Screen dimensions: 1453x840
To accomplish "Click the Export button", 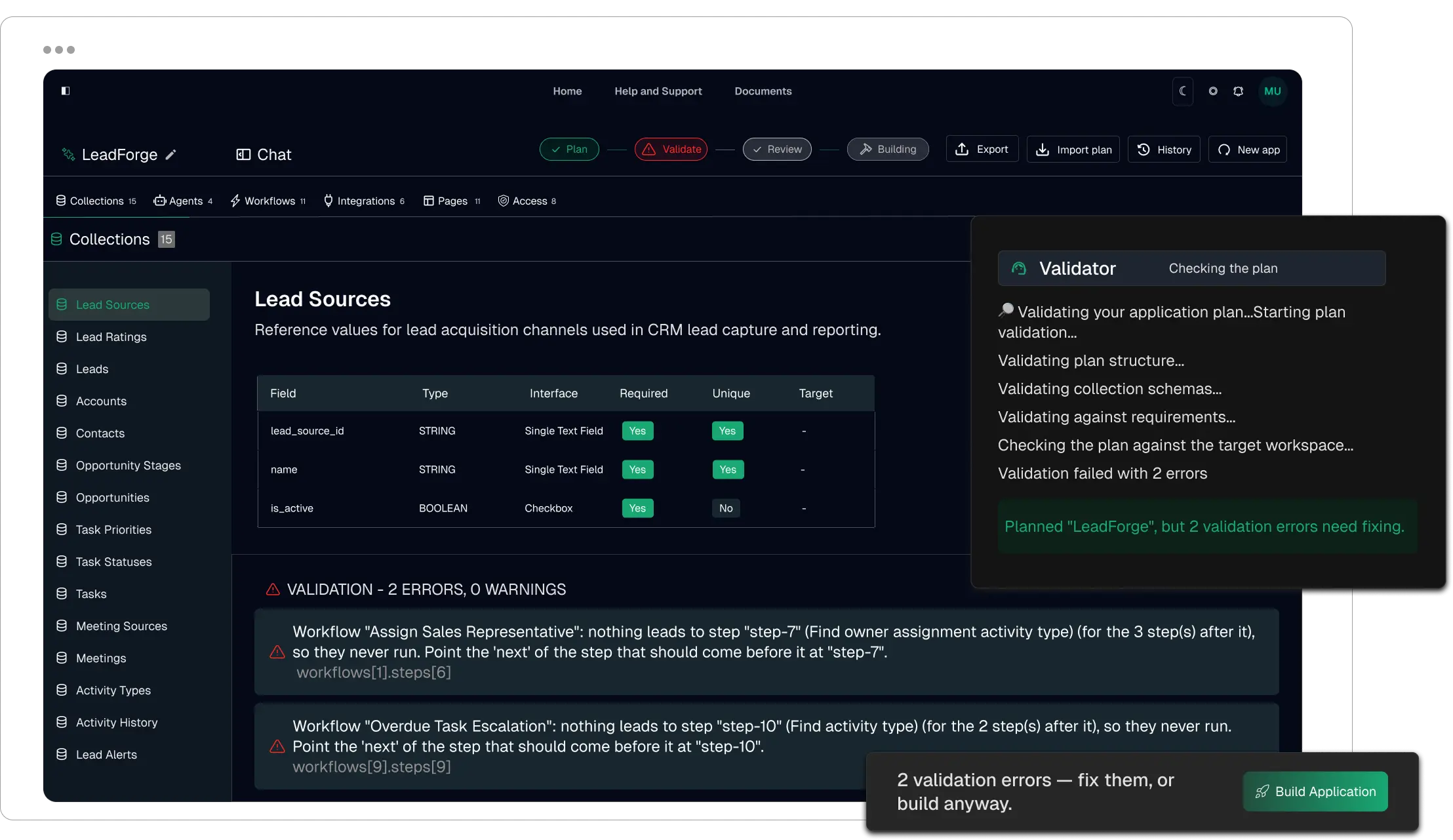I will (982, 150).
